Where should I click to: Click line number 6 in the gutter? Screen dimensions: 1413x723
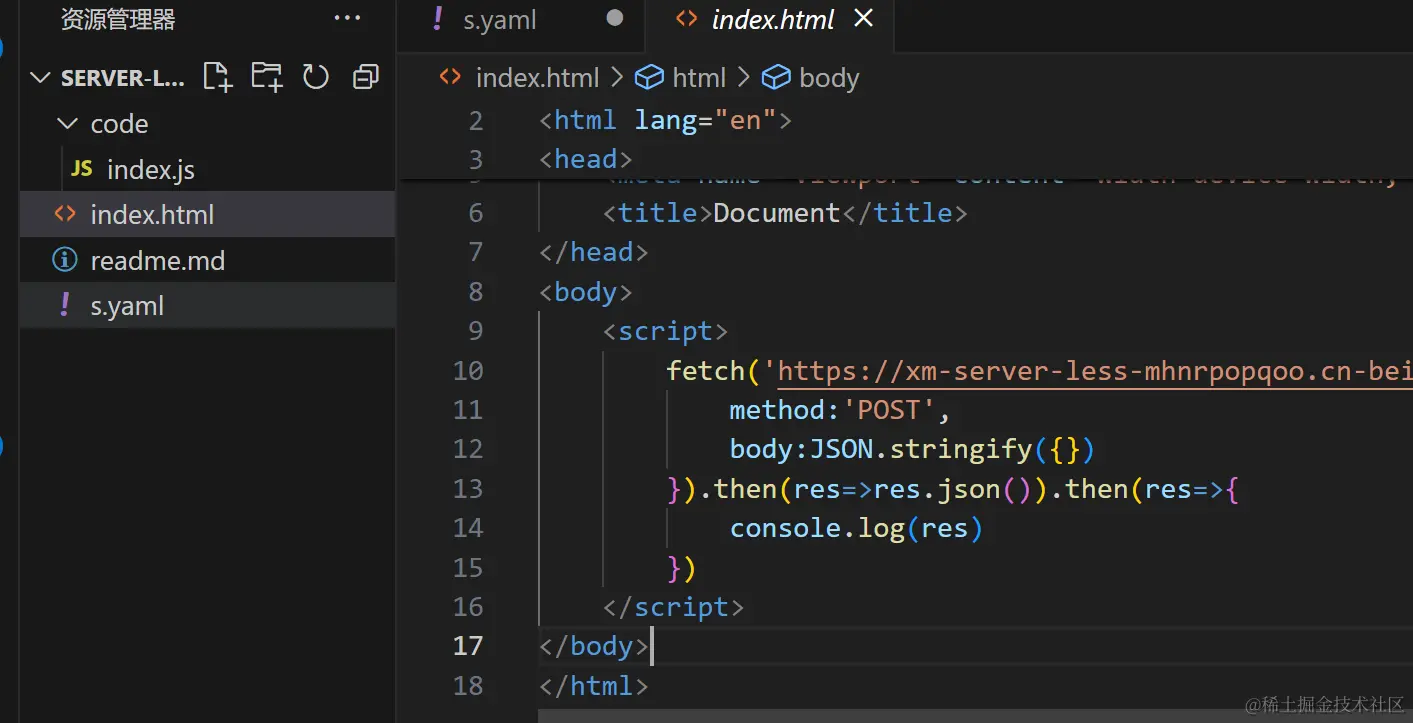475,213
